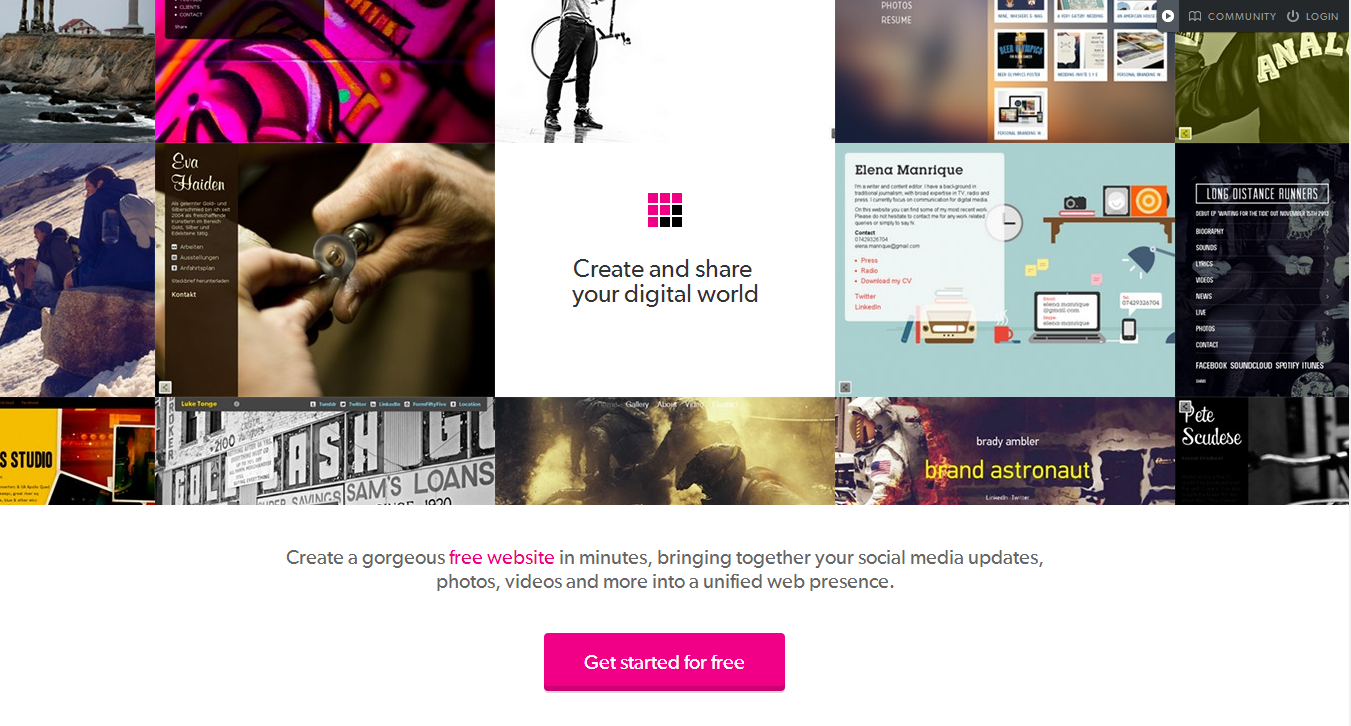Screen dimensions: 1351x726
Task: Open the cyclist with bicycle thumbnail
Action: click(665, 71)
